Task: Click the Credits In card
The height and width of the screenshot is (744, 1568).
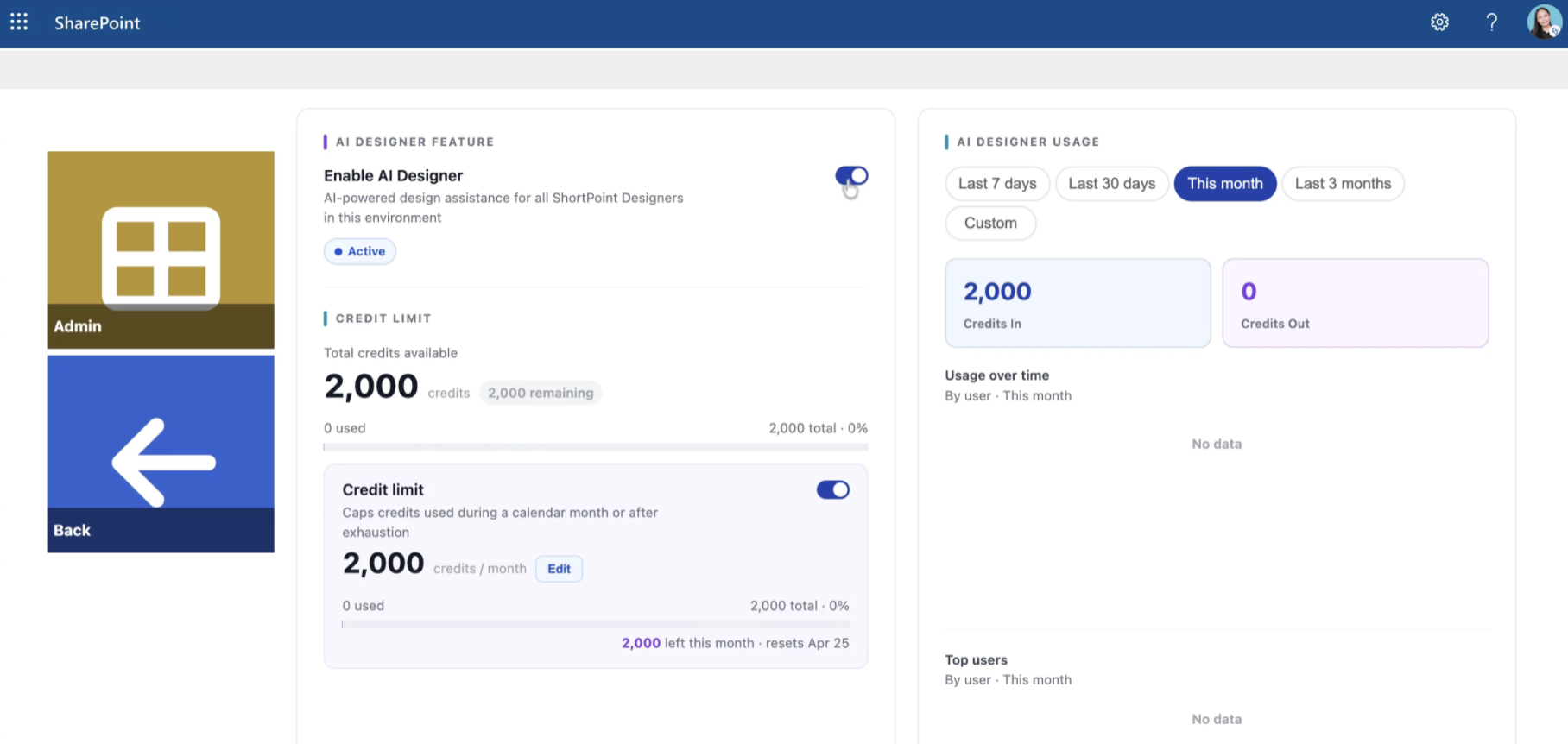Action: [1078, 303]
